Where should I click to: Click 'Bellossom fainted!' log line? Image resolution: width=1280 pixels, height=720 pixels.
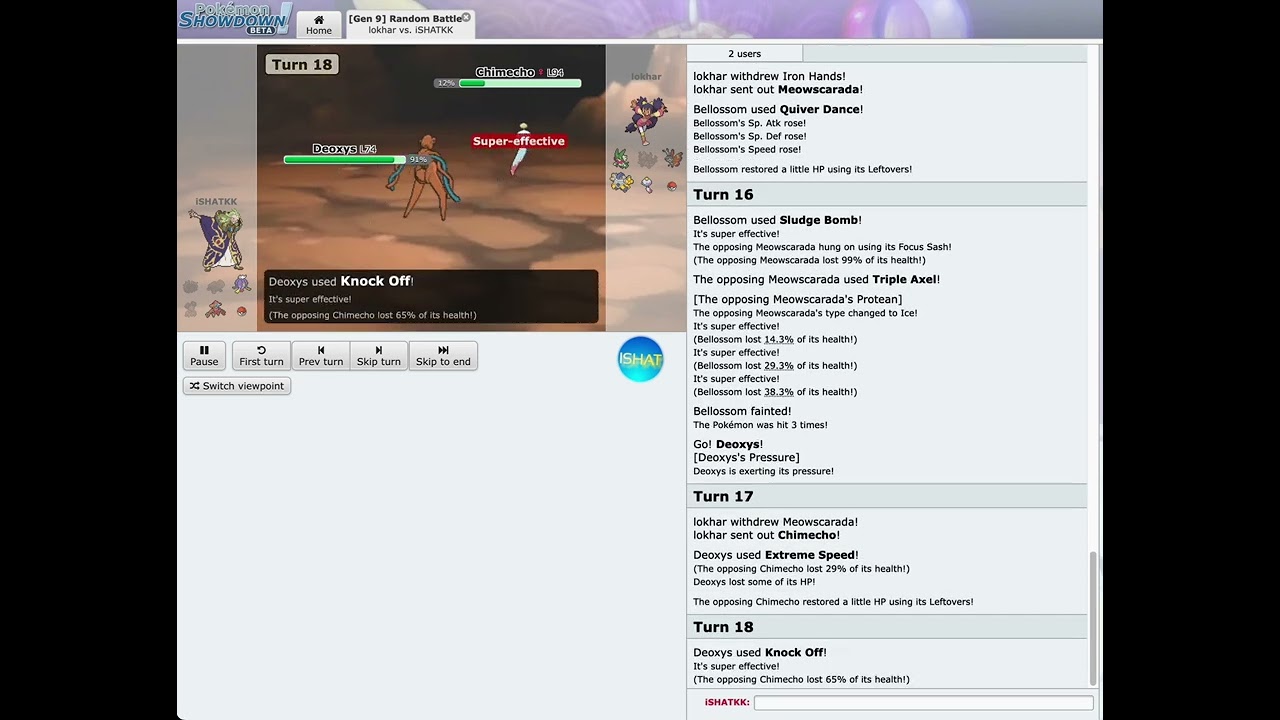742,411
